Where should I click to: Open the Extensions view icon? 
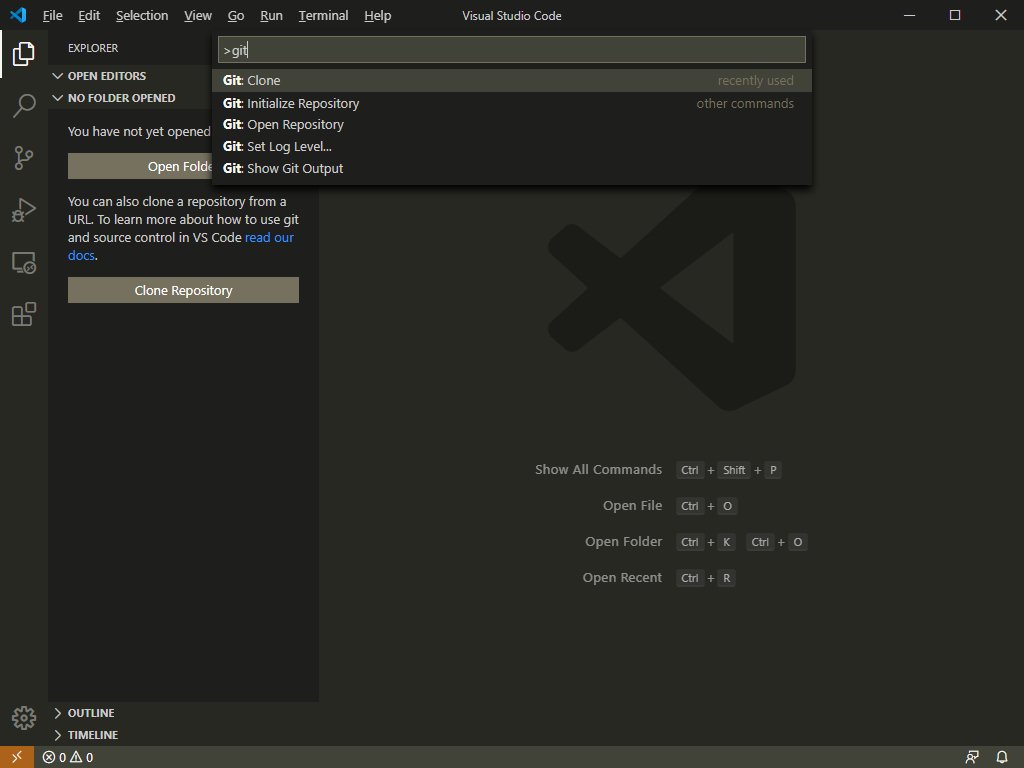24,314
